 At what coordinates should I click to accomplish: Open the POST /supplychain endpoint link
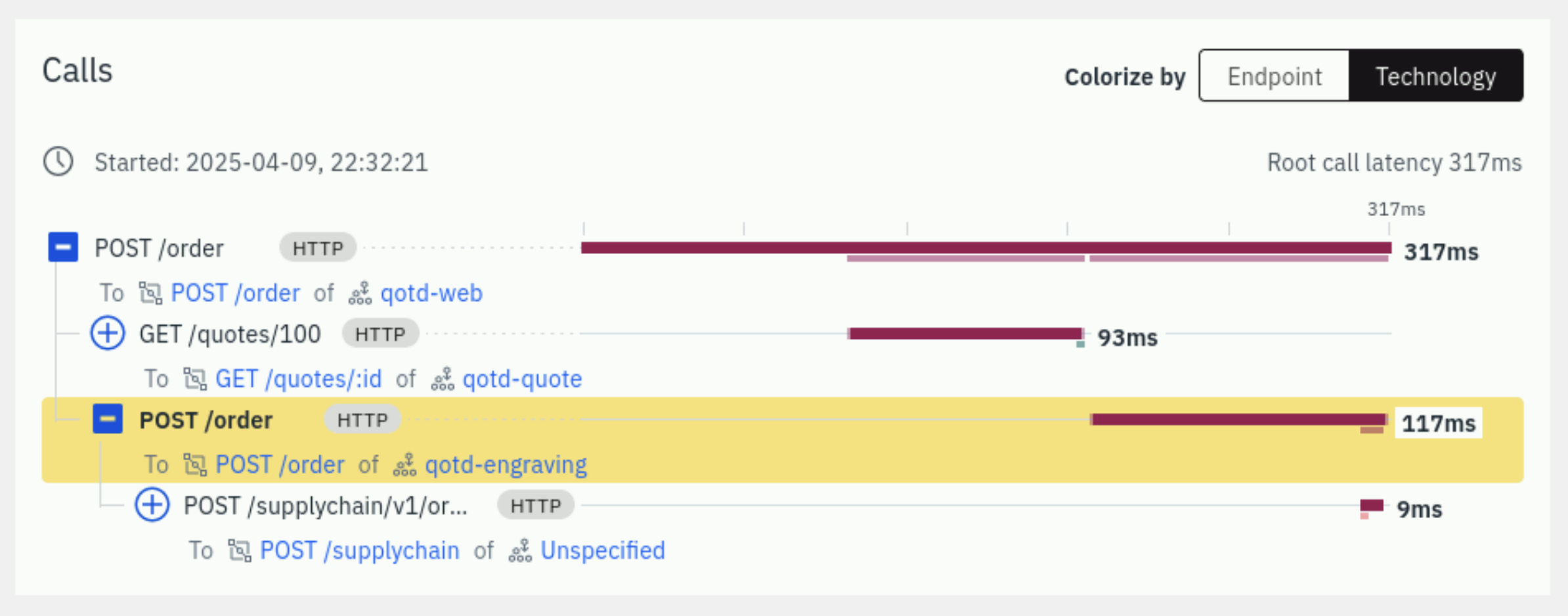click(360, 550)
